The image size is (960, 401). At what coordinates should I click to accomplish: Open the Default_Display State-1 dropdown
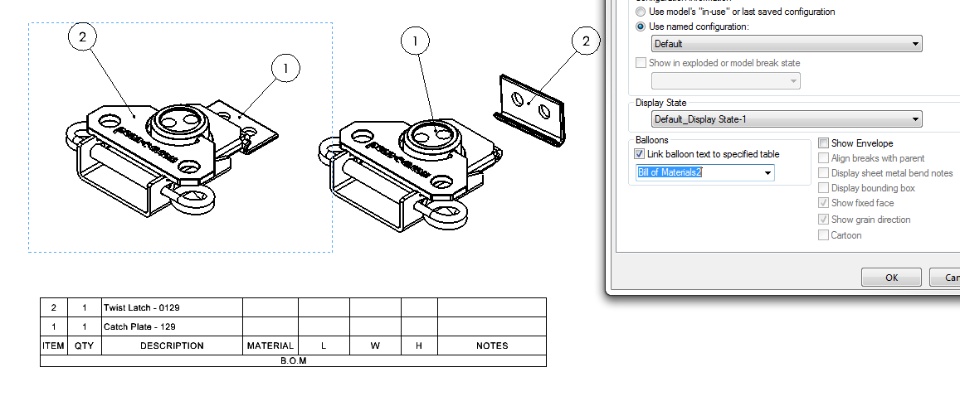pyautogui.click(x=786, y=119)
